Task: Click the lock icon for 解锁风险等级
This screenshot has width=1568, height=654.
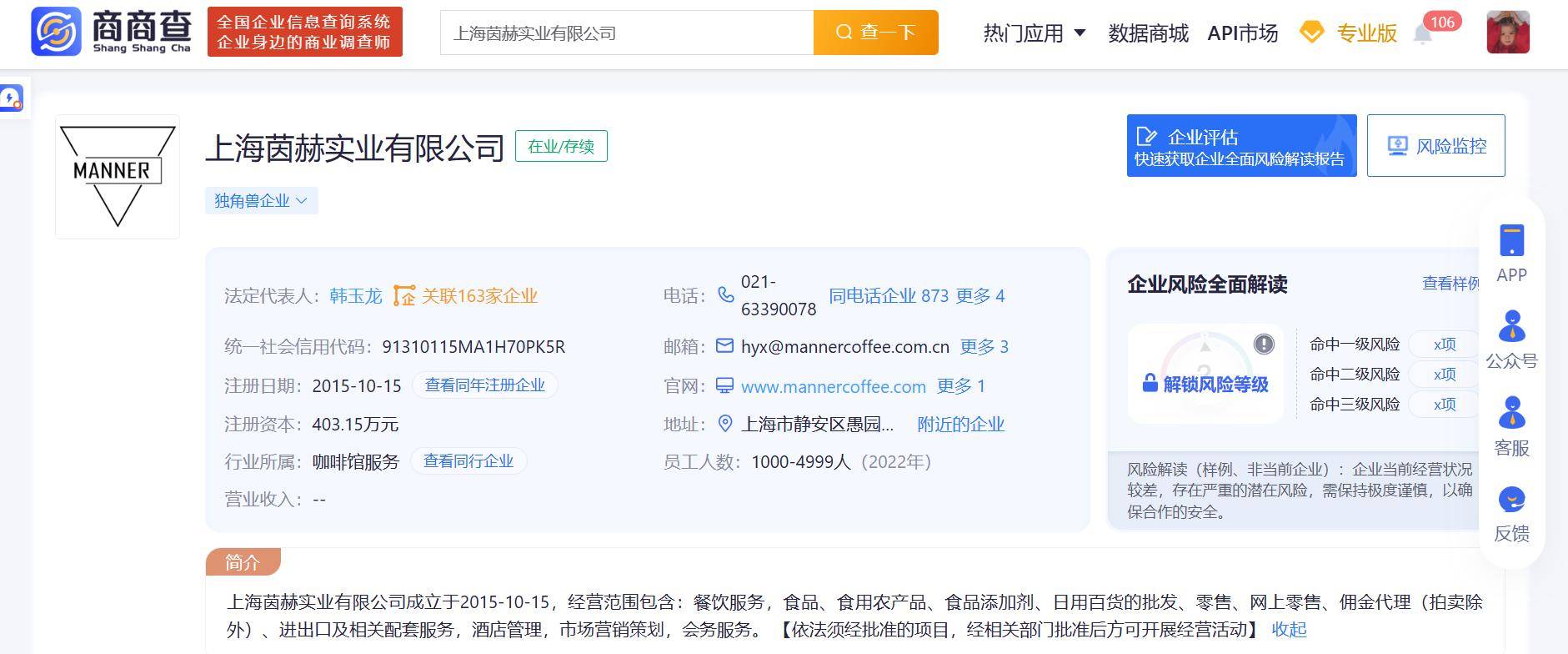Action: pos(1150,383)
